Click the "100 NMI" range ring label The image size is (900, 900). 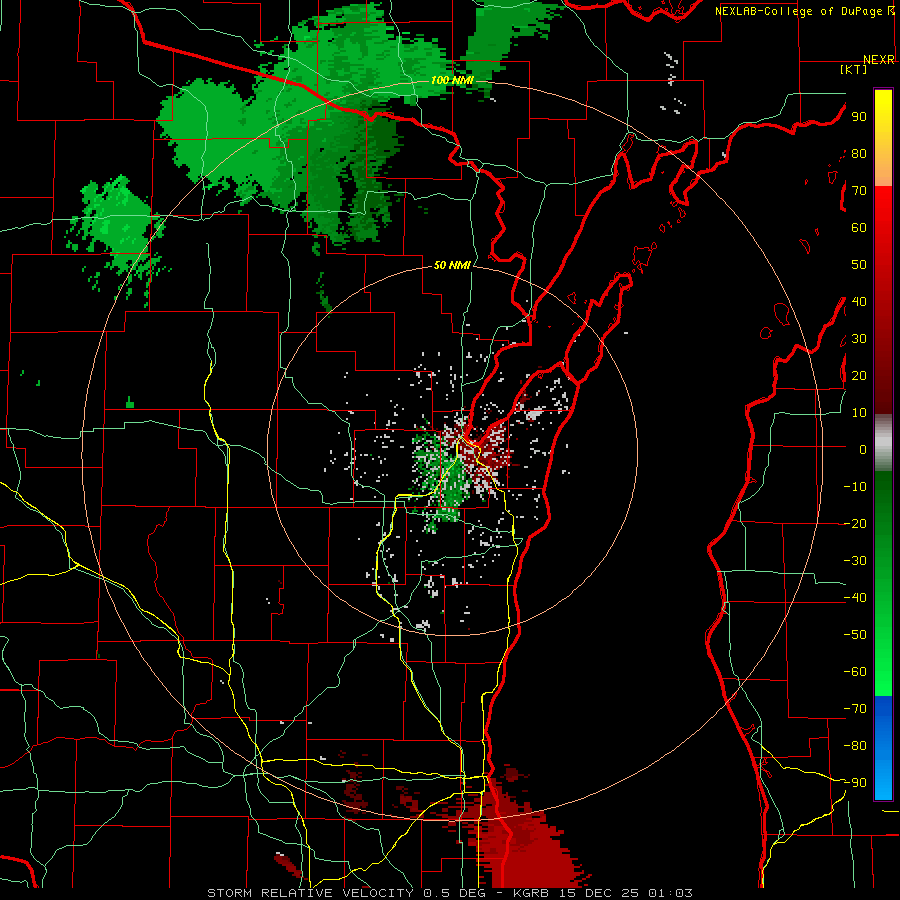pyautogui.click(x=452, y=80)
